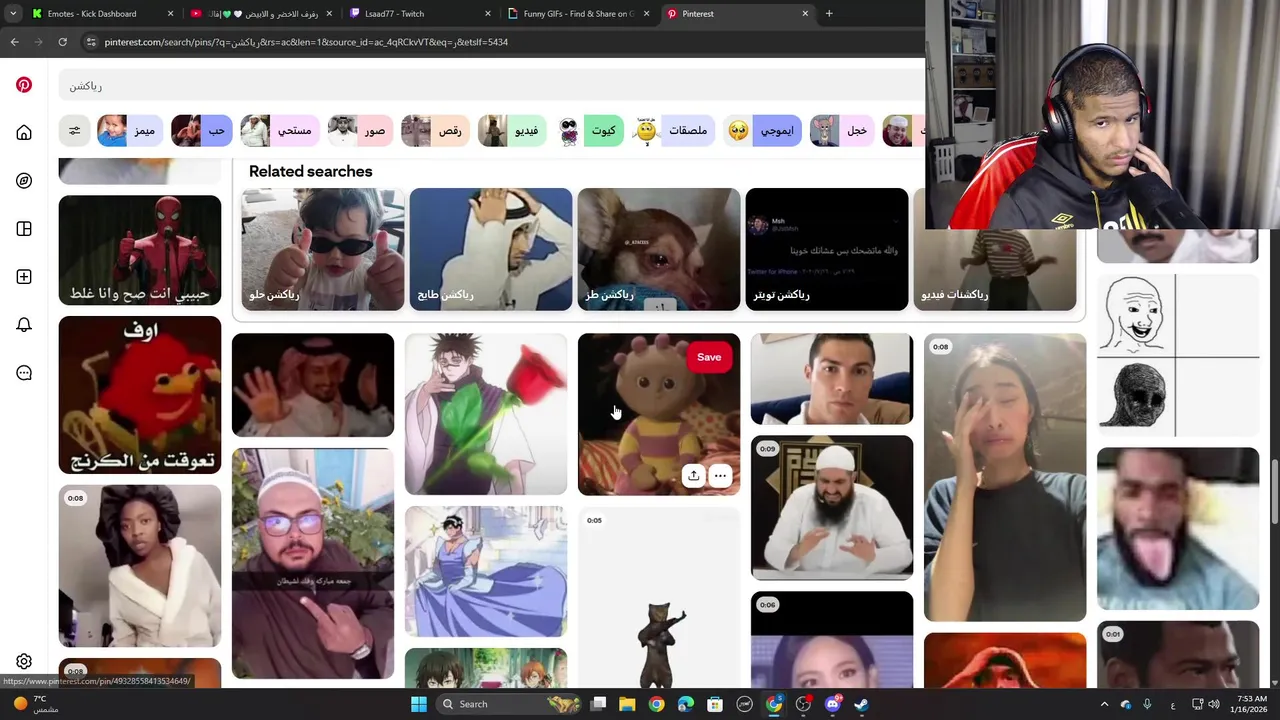1280x720 pixels.
Task: Share the doll pin via upload icon
Action: click(x=693, y=476)
